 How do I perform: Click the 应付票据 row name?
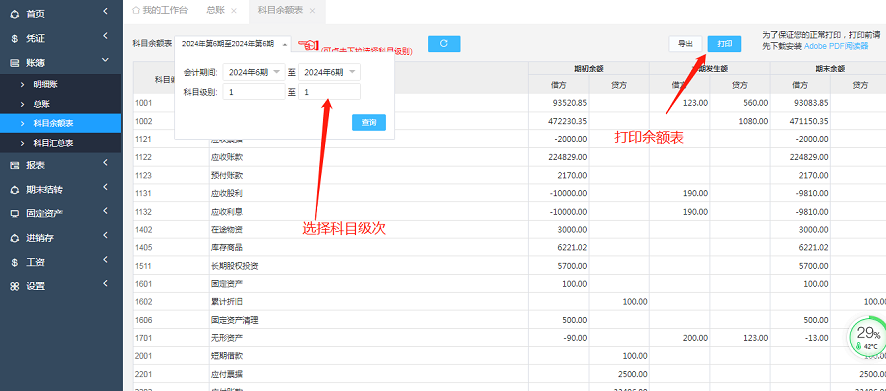pyautogui.click(x=227, y=375)
